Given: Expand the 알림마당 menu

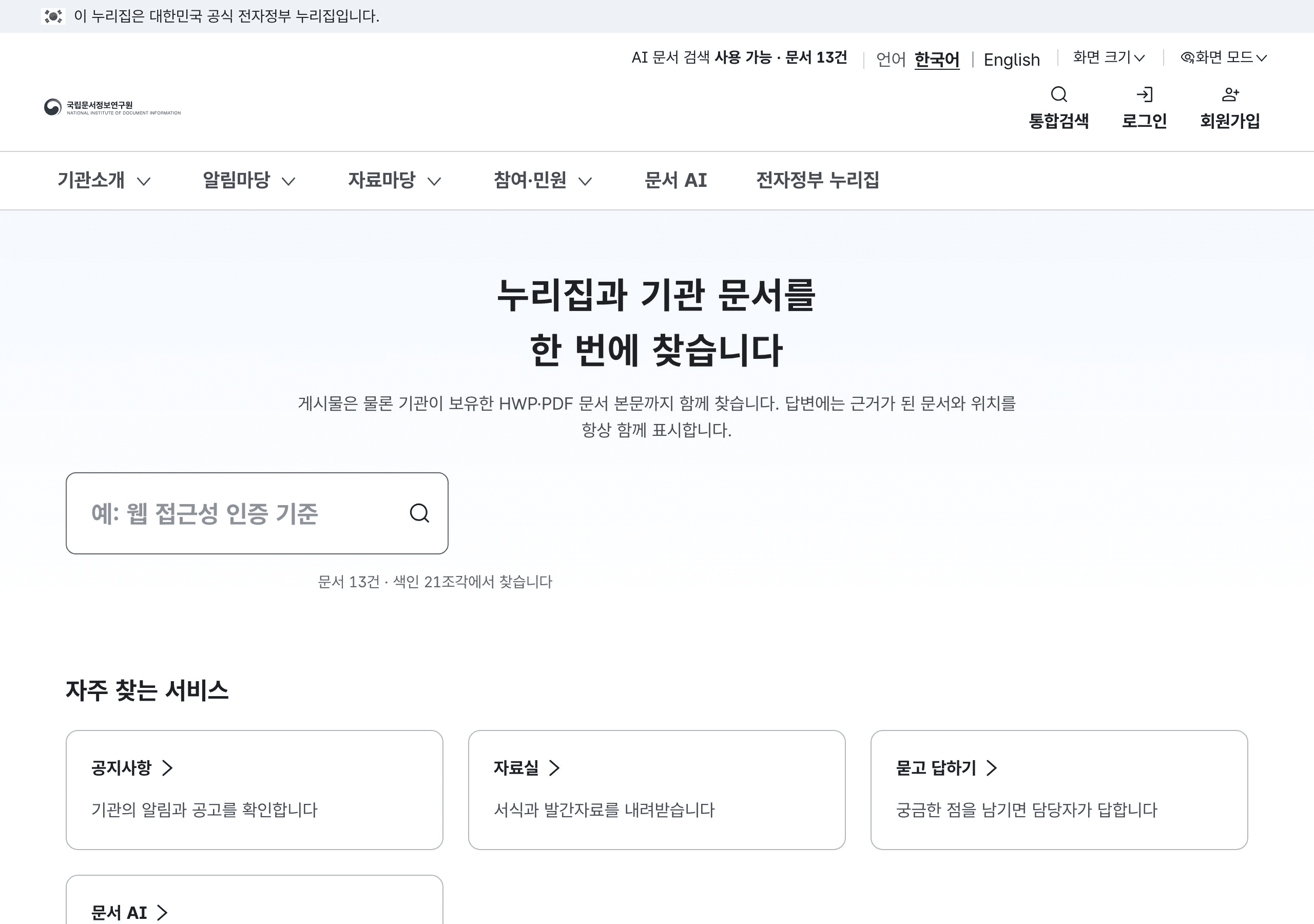Looking at the screenshot, I should (249, 180).
